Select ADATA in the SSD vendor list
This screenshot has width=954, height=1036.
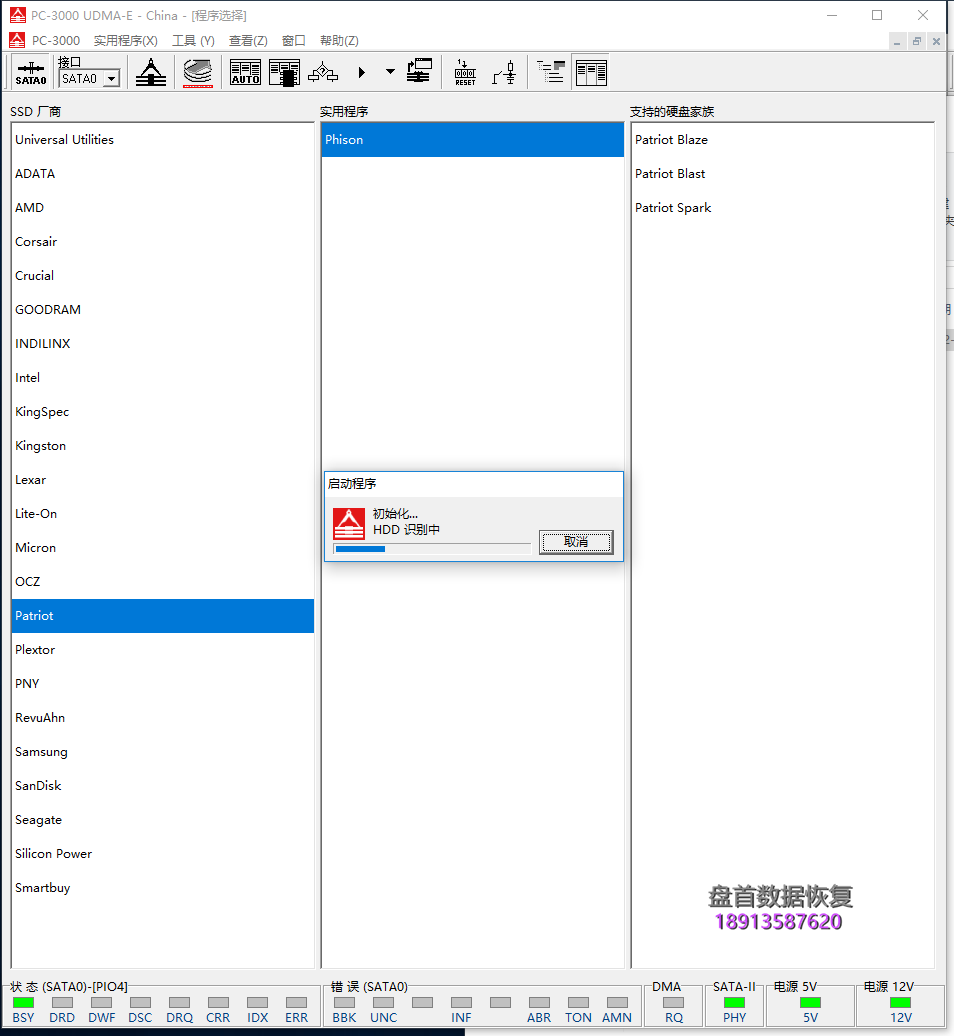163,174
